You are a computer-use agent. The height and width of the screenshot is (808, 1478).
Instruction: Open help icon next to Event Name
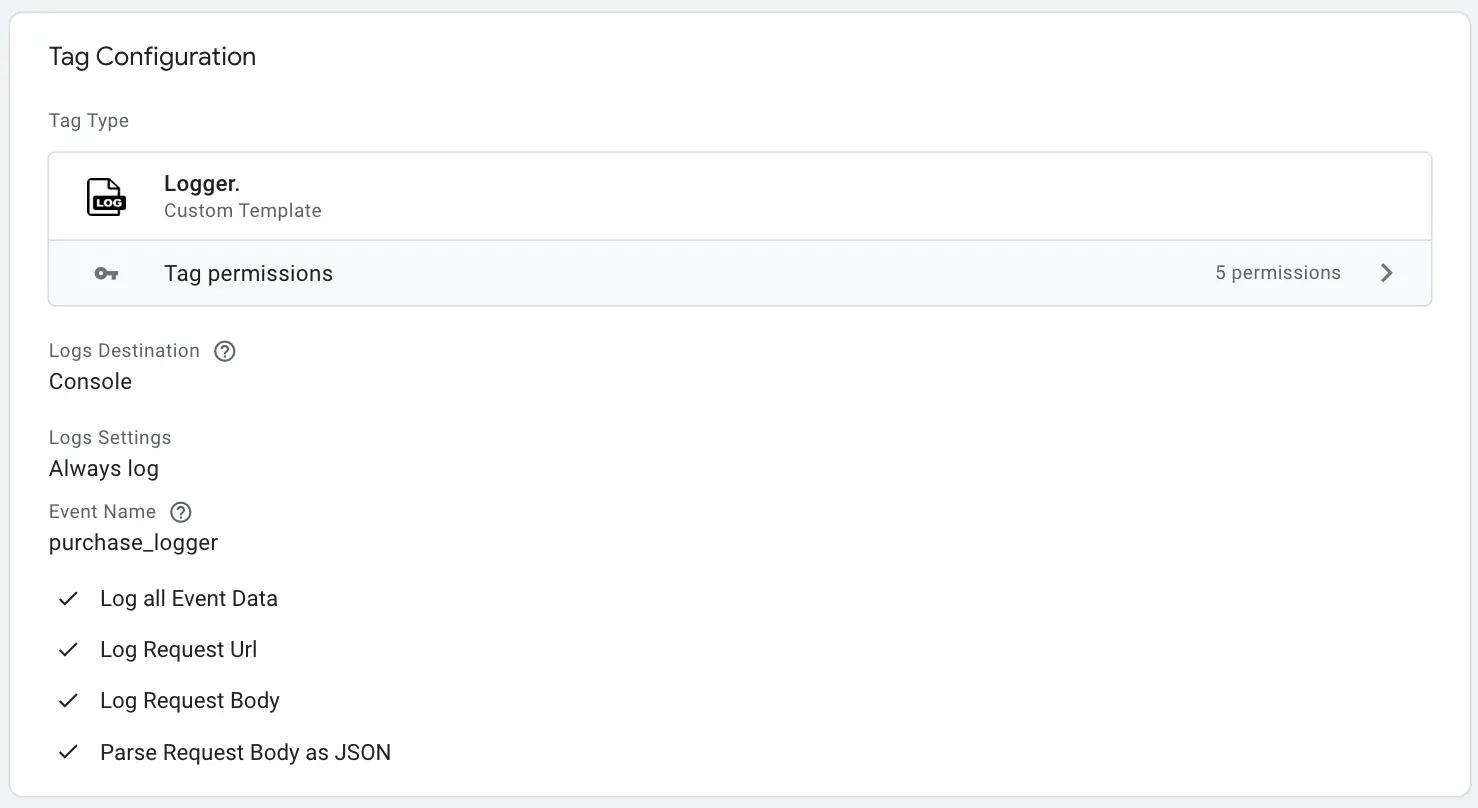coord(180,512)
